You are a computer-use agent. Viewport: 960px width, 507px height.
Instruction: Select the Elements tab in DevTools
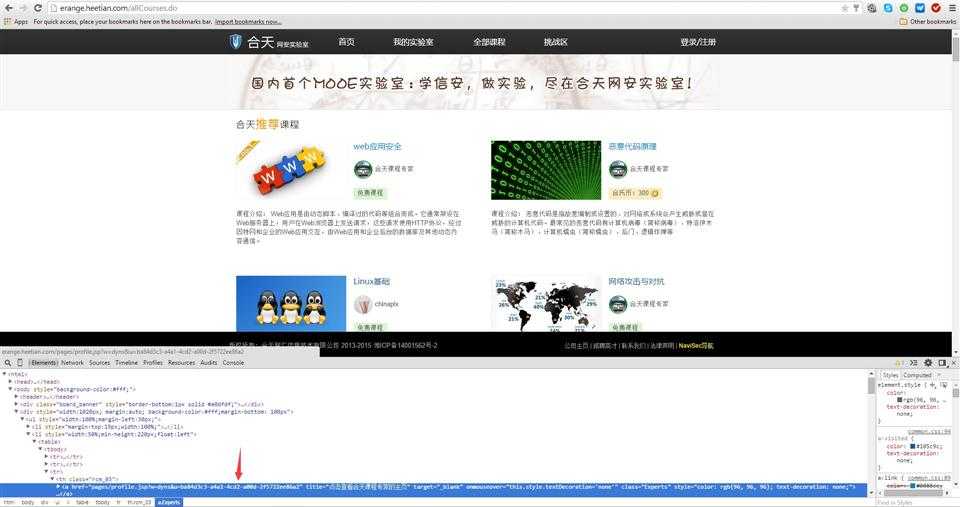[43, 362]
